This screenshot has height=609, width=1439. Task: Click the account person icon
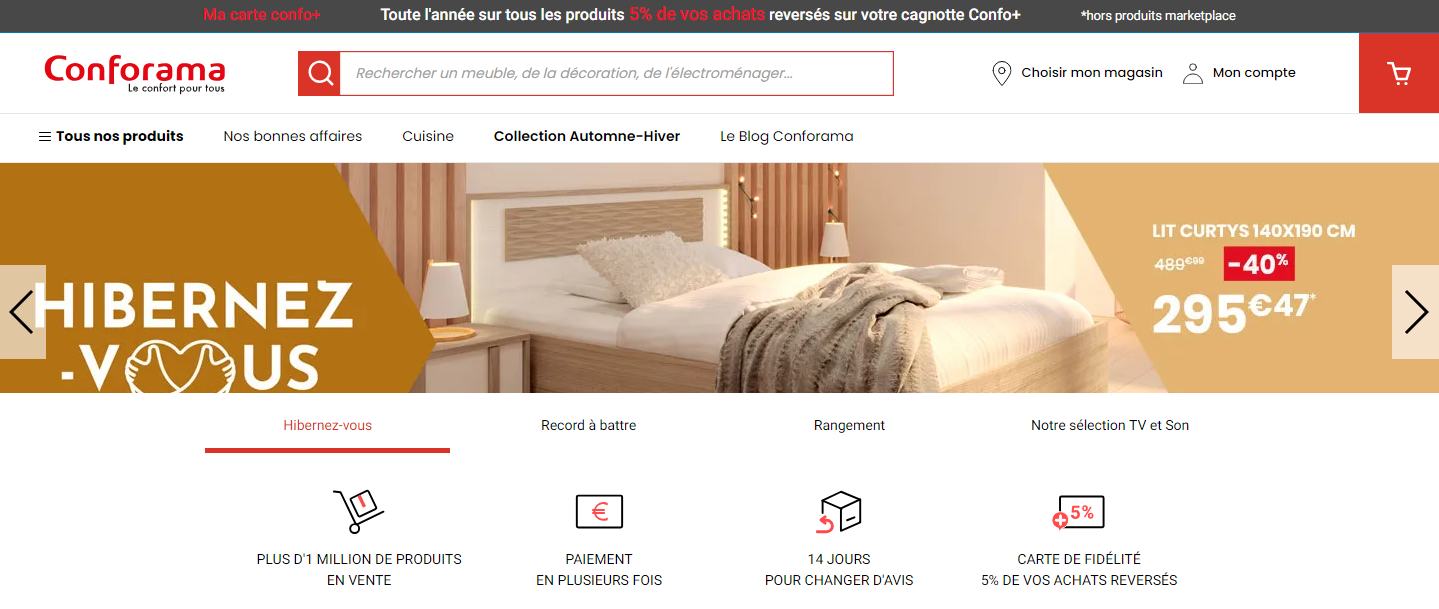tap(1192, 73)
